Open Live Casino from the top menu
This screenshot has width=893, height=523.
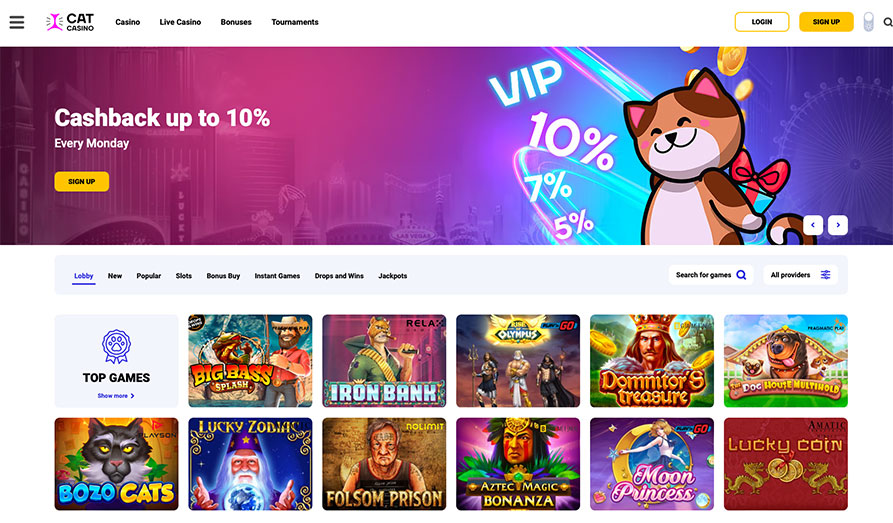pos(180,22)
